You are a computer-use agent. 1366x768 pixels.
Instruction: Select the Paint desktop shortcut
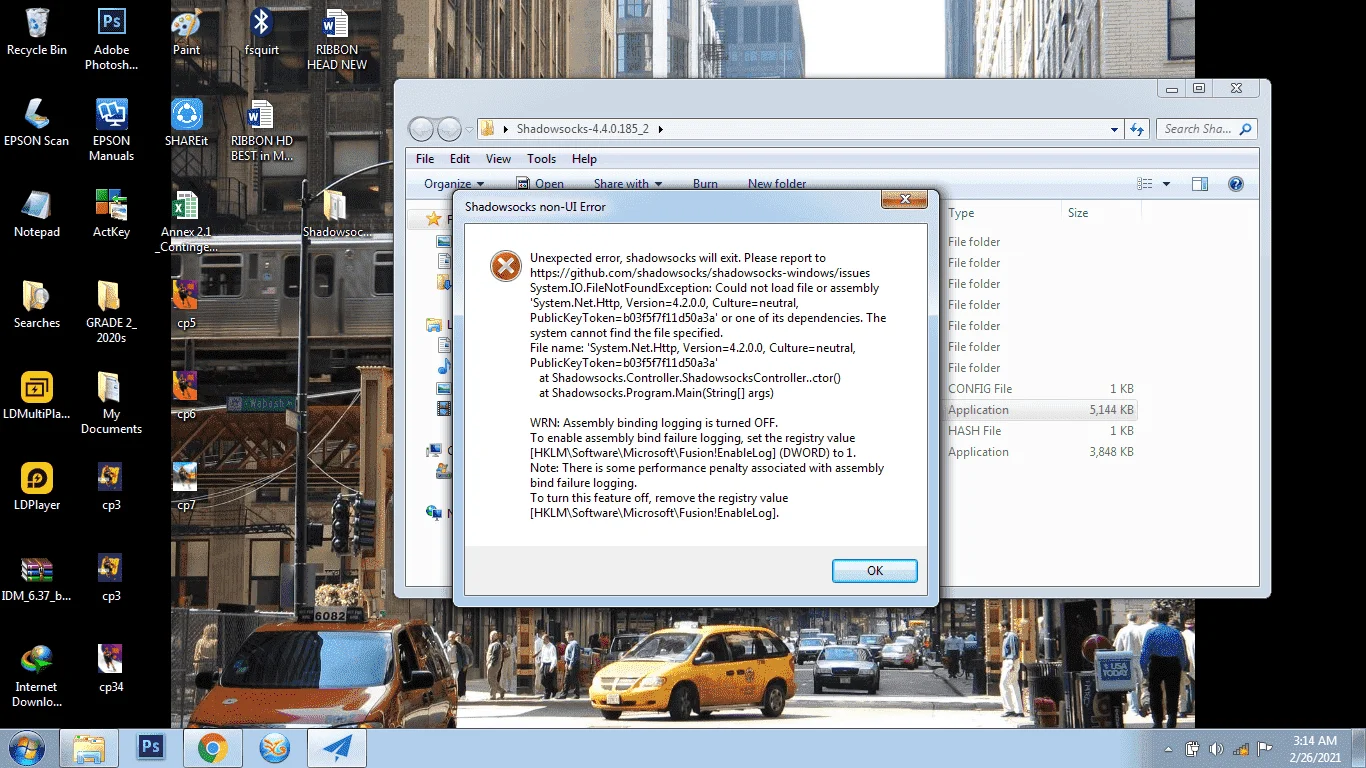tap(186, 32)
